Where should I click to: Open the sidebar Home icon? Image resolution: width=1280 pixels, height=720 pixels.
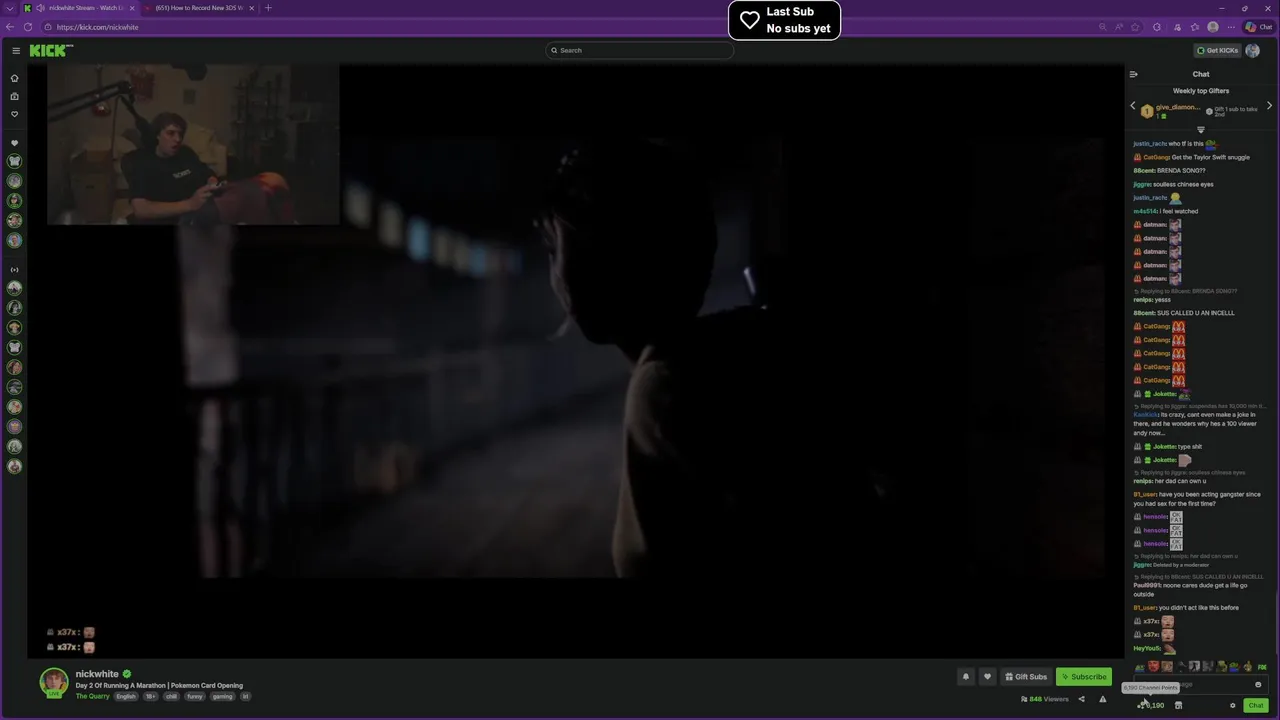click(x=14, y=78)
